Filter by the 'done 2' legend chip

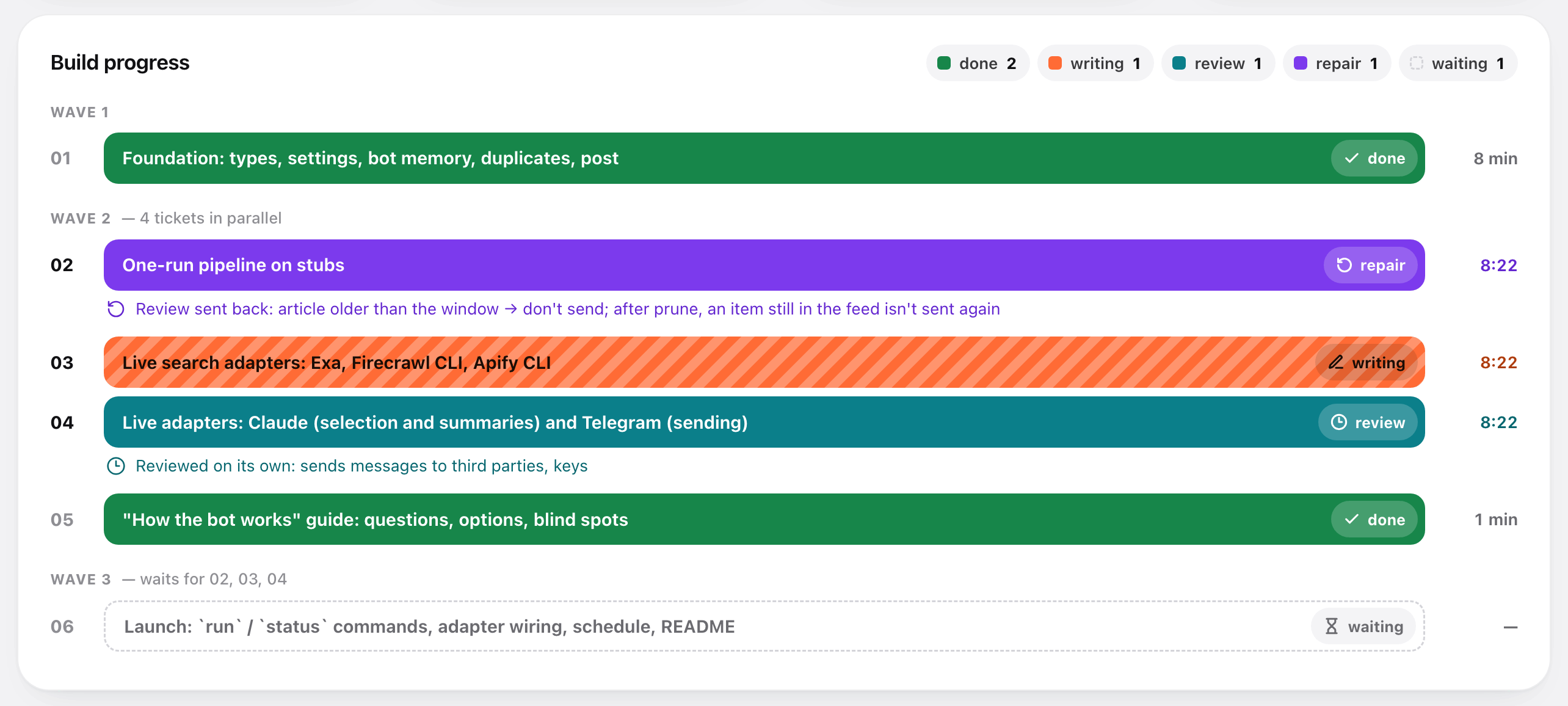click(978, 63)
